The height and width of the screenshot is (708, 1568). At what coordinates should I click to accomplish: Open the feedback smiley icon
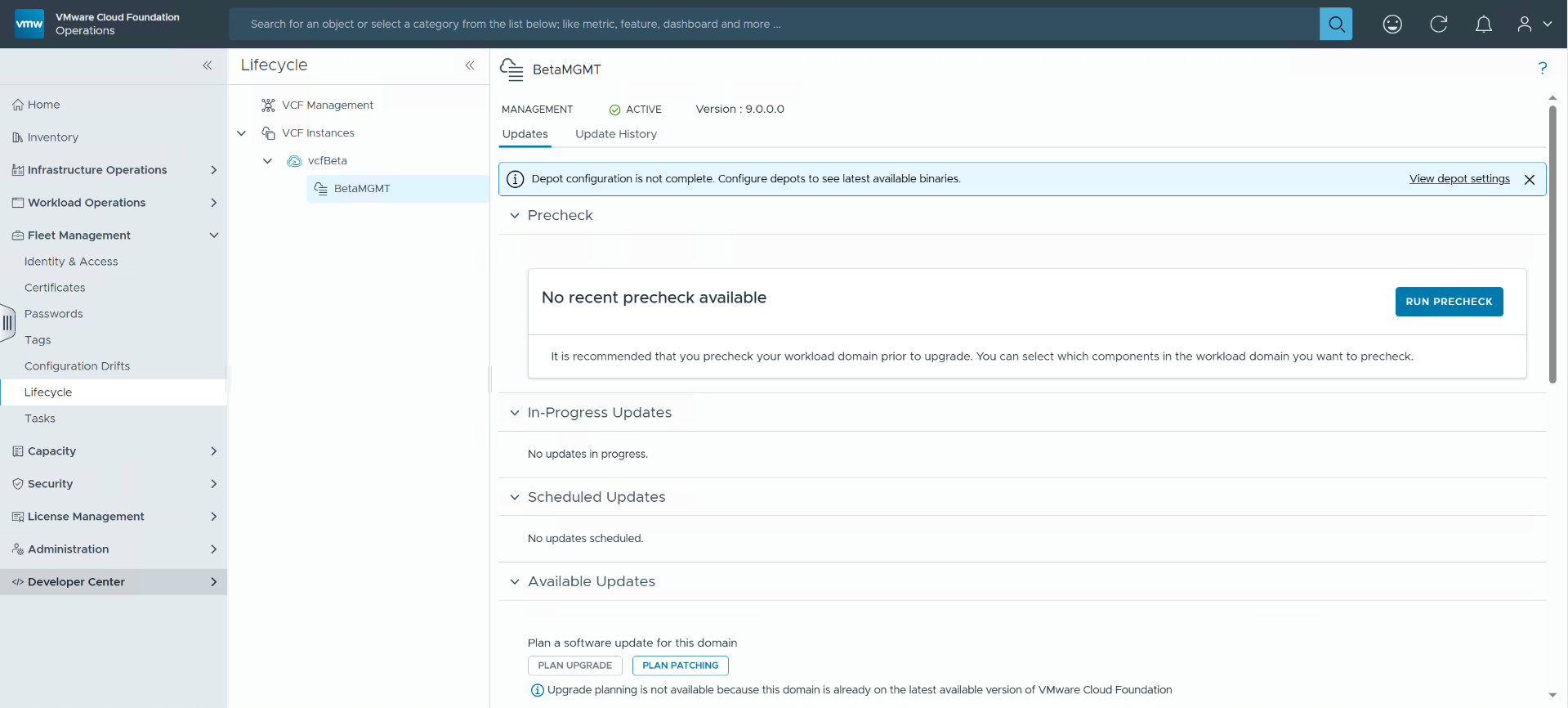pyautogui.click(x=1392, y=25)
